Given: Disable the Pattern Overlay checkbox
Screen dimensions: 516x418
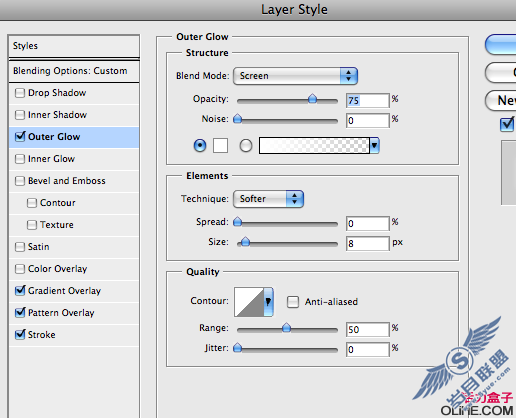Looking at the screenshot, I should [20, 312].
